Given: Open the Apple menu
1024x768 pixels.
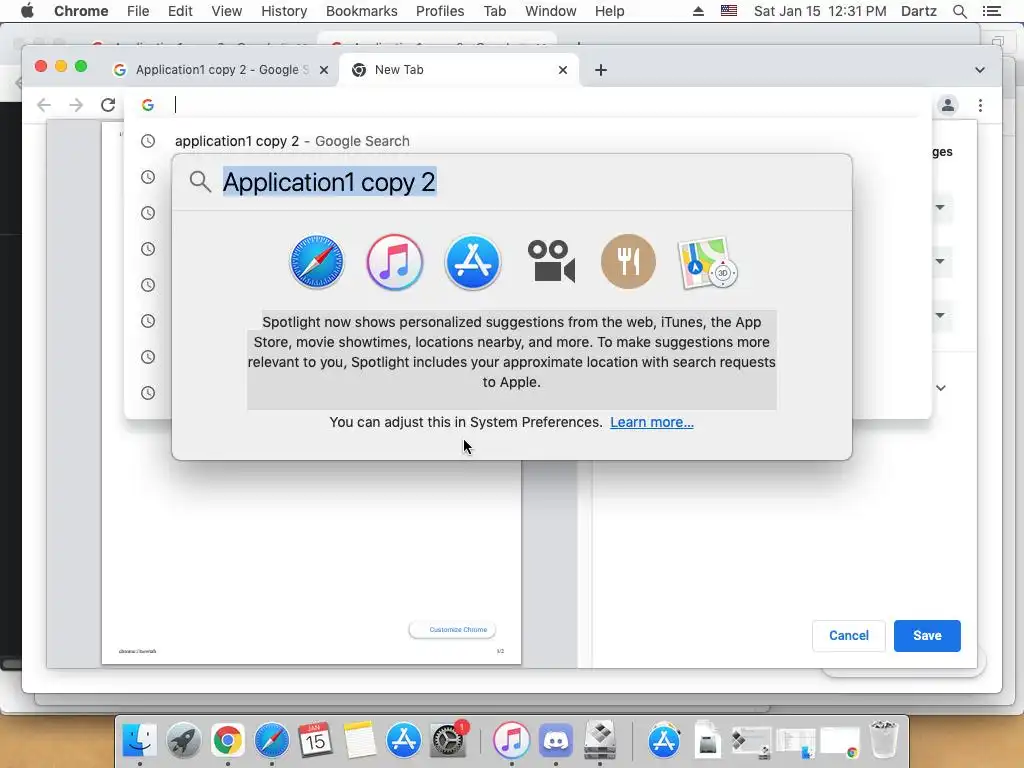Looking at the screenshot, I should point(27,11).
